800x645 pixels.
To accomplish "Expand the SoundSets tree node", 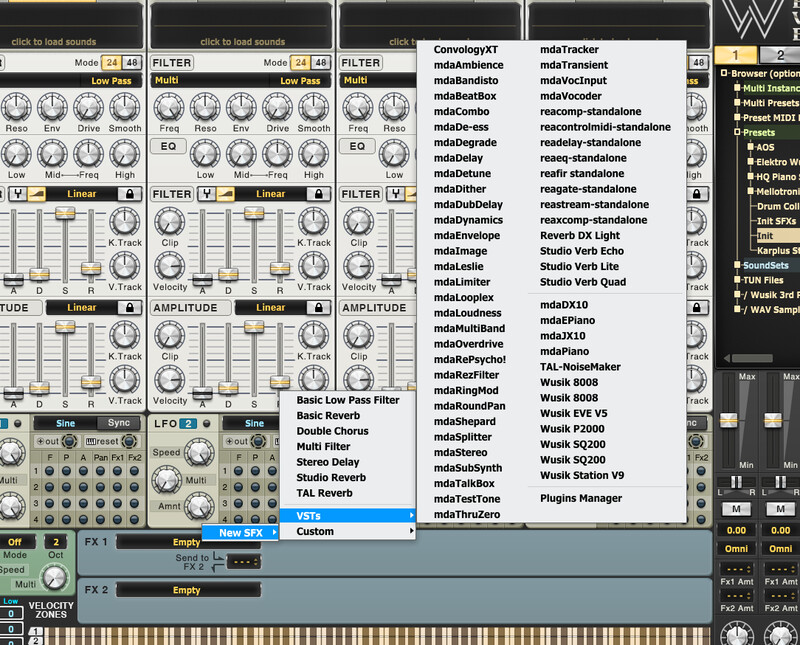I will 737,265.
